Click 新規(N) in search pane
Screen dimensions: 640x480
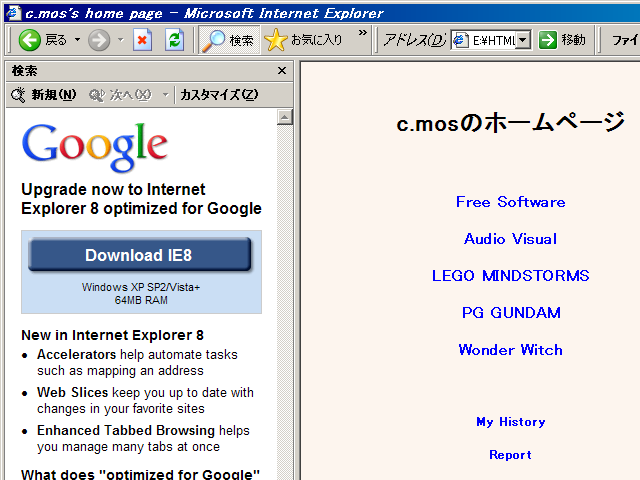coord(44,95)
